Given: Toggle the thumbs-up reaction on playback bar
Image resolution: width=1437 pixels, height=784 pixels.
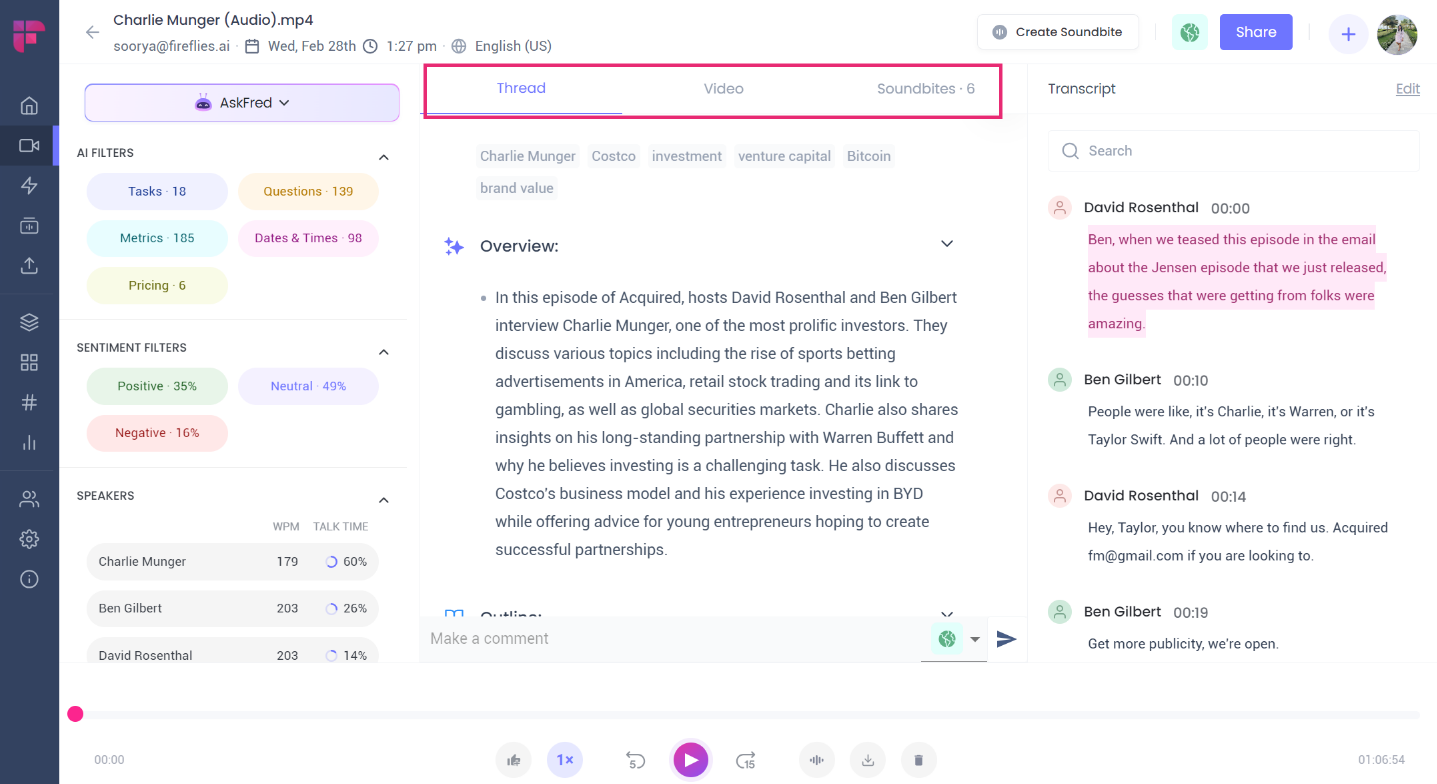Looking at the screenshot, I should pyautogui.click(x=513, y=760).
